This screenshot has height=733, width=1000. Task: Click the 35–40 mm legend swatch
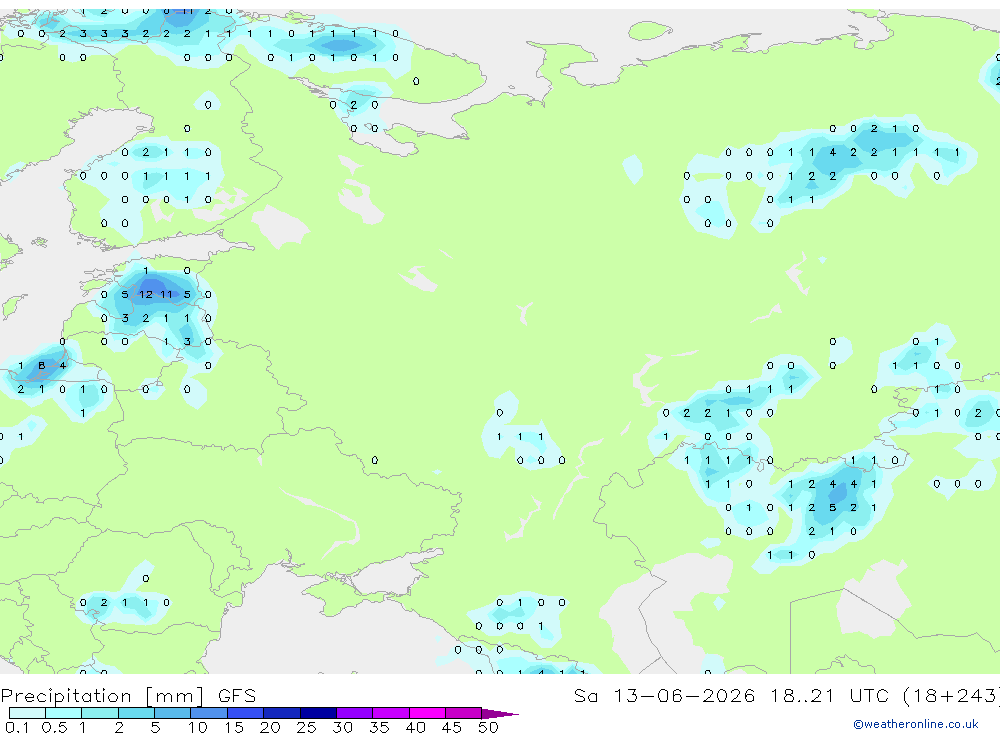[391, 713]
